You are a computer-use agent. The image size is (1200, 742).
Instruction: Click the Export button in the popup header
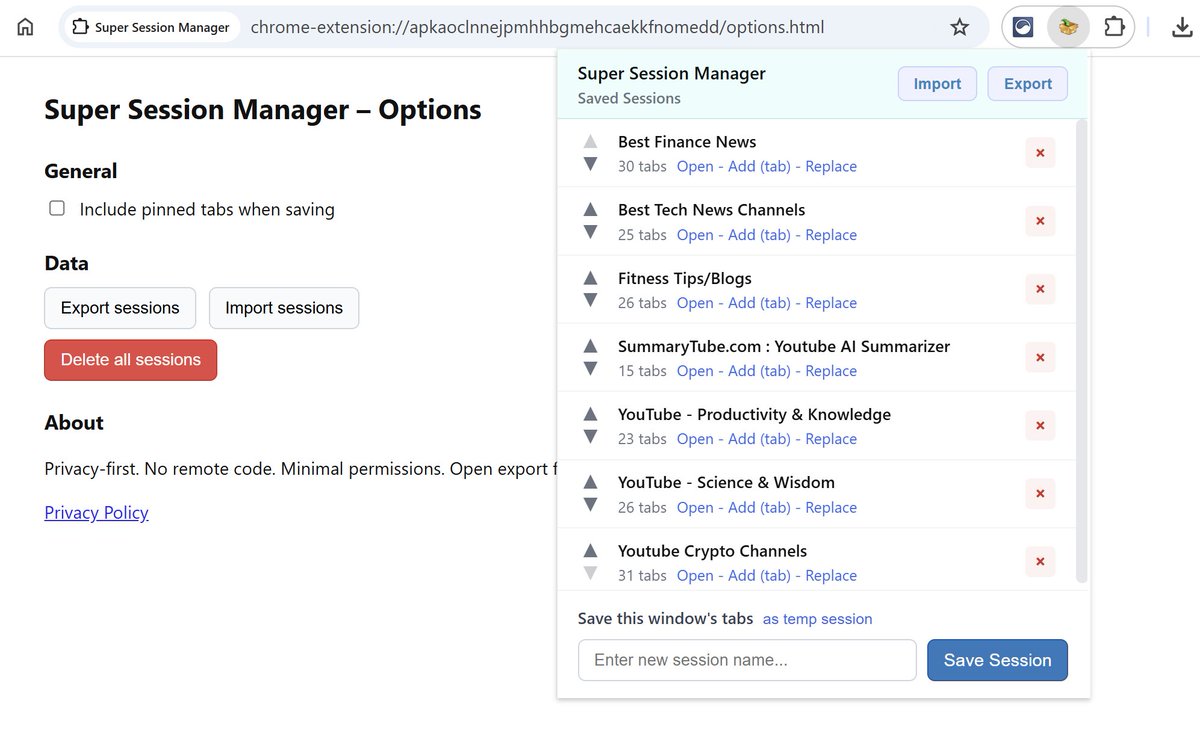(x=1027, y=84)
